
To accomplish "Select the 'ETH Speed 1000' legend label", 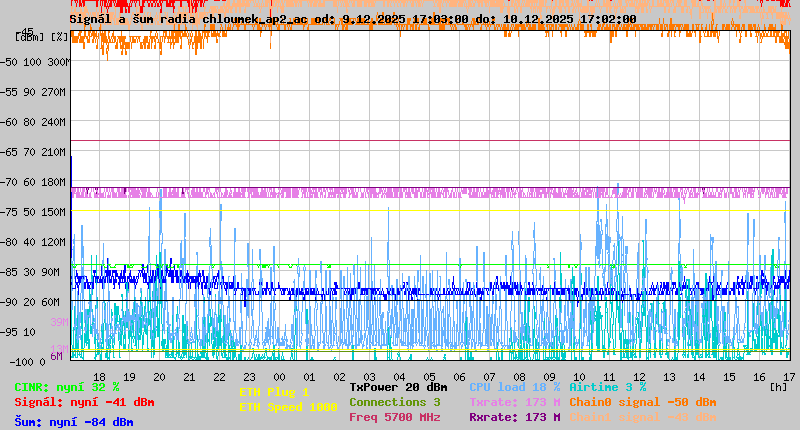I will tap(288, 407).
